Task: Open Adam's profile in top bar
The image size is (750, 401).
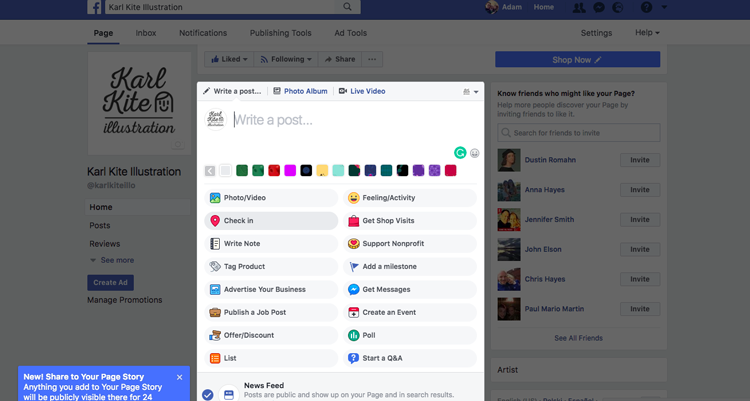Action: click(x=504, y=7)
